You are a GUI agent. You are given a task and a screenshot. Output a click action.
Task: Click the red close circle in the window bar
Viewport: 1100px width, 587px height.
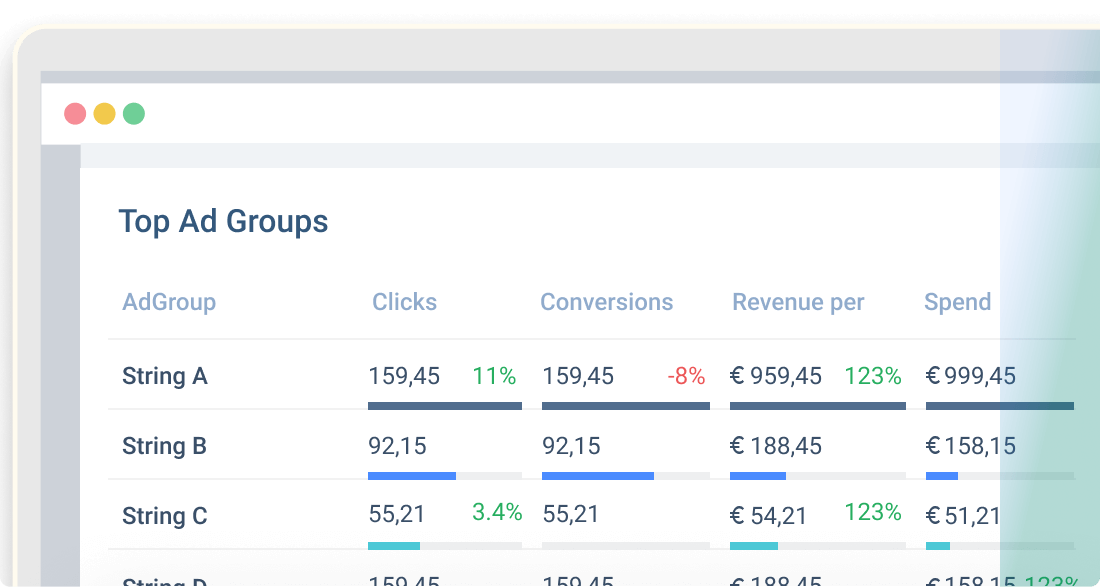point(75,113)
